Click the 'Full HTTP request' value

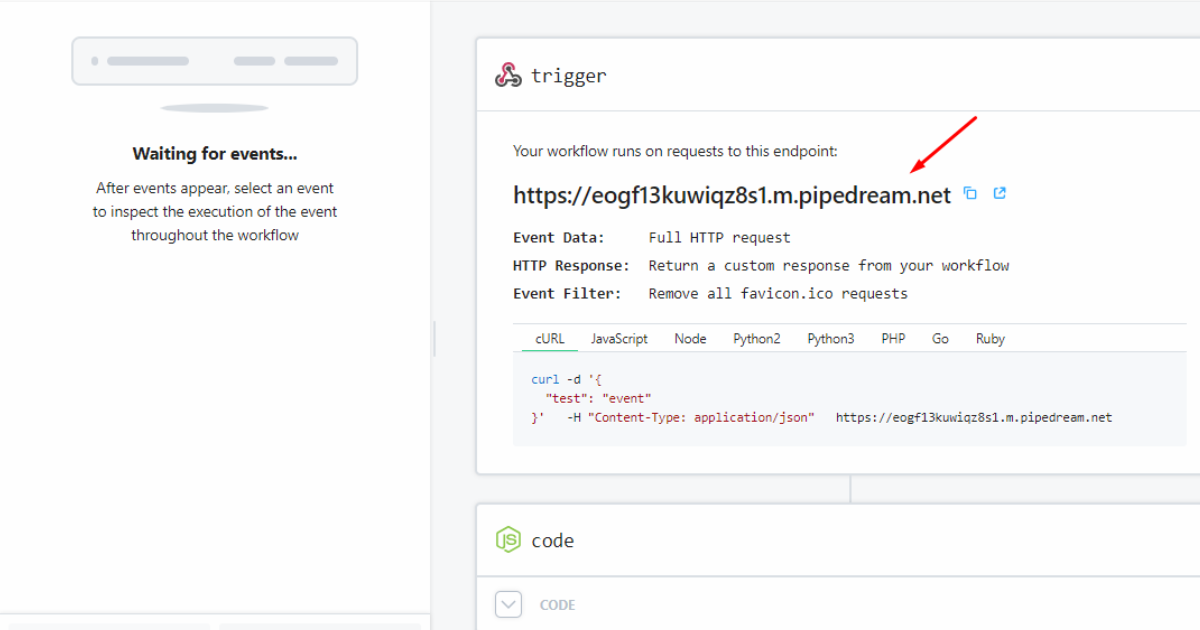719,238
